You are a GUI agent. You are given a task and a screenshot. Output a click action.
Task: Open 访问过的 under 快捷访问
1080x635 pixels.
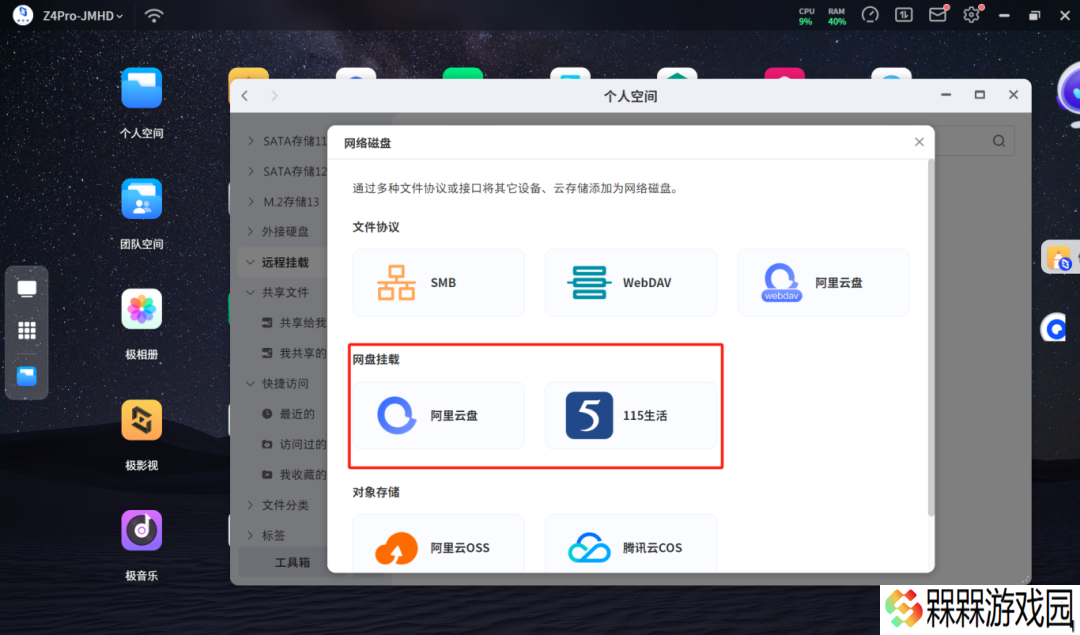(x=294, y=444)
